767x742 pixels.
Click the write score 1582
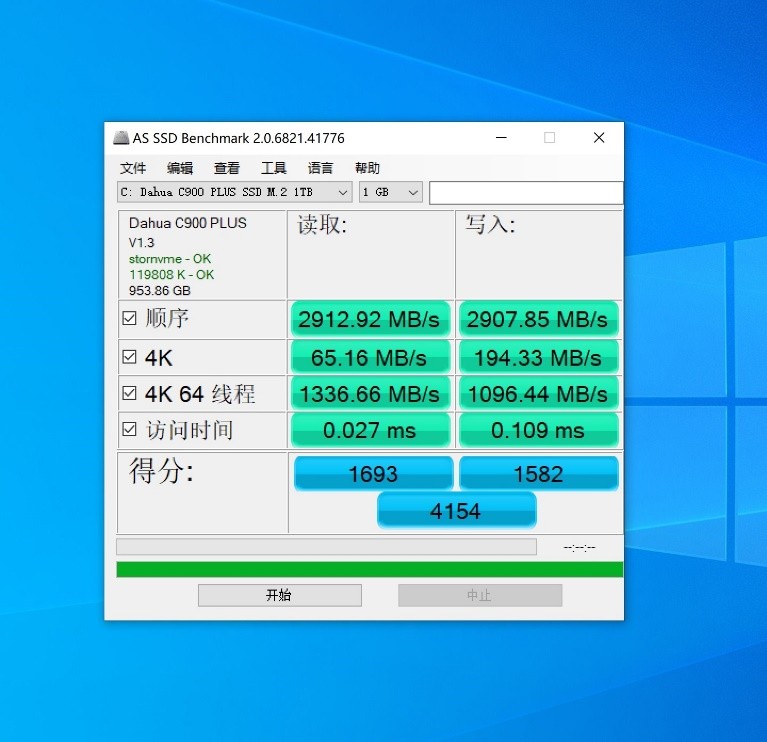(x=539, y=473)
